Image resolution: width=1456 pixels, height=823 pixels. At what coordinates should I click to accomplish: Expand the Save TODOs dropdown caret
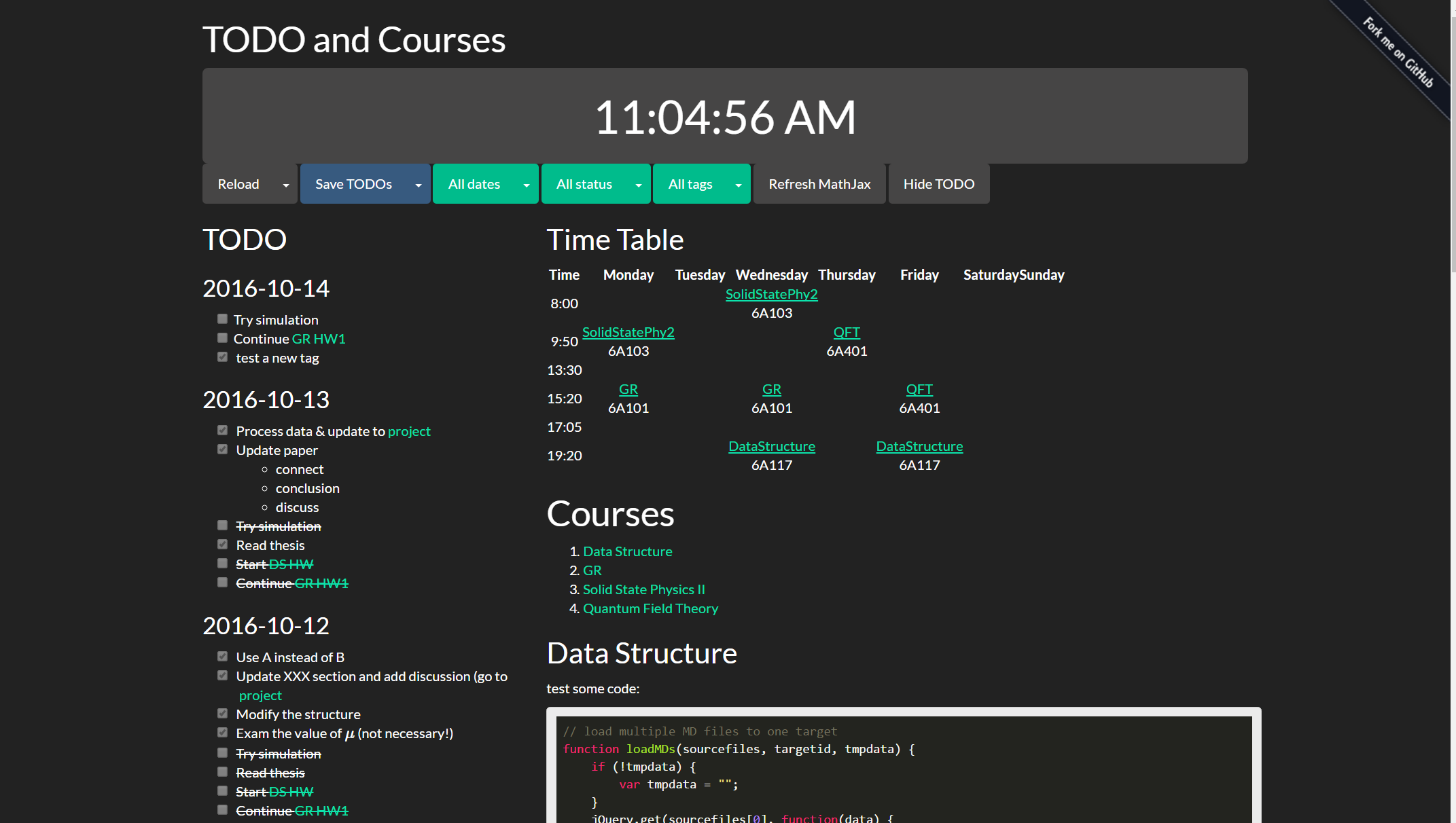click(419, 185)
